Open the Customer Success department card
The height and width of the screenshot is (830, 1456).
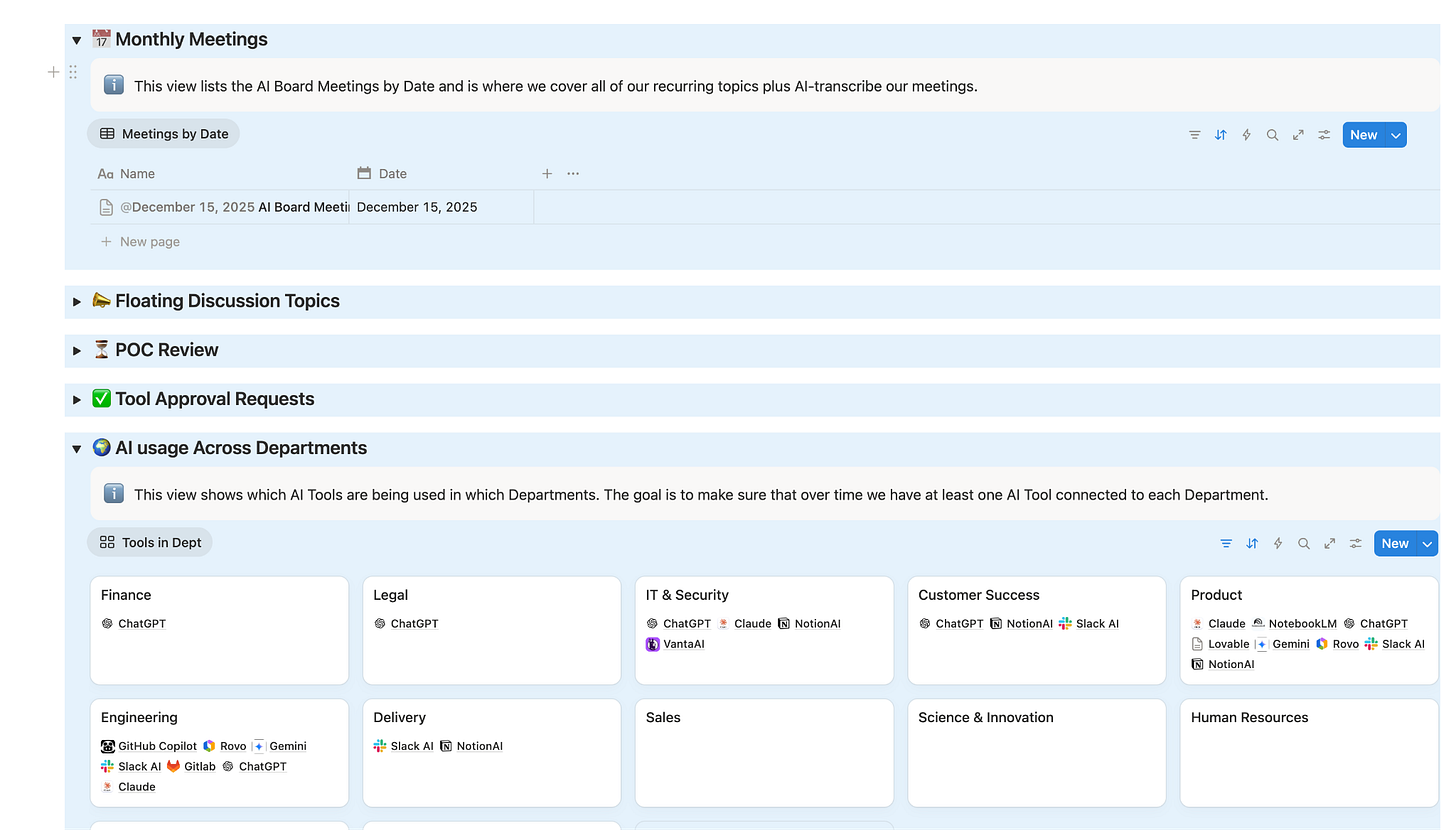[1037, 630]
